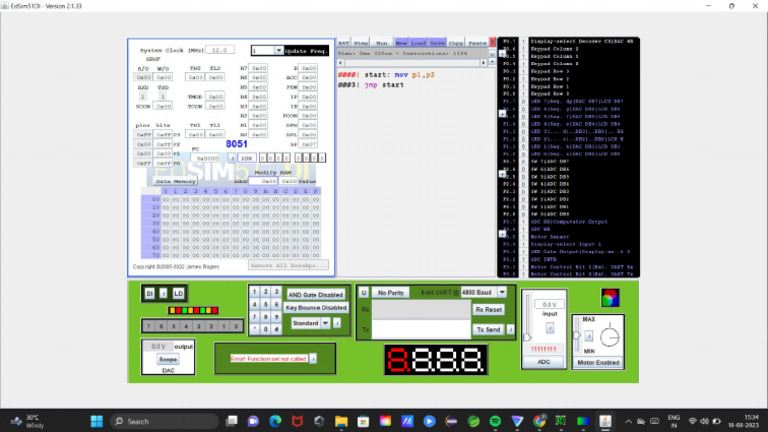Open Spotify from the taskbar
Screen dimensions: 768x432
[x=494, y=421]
